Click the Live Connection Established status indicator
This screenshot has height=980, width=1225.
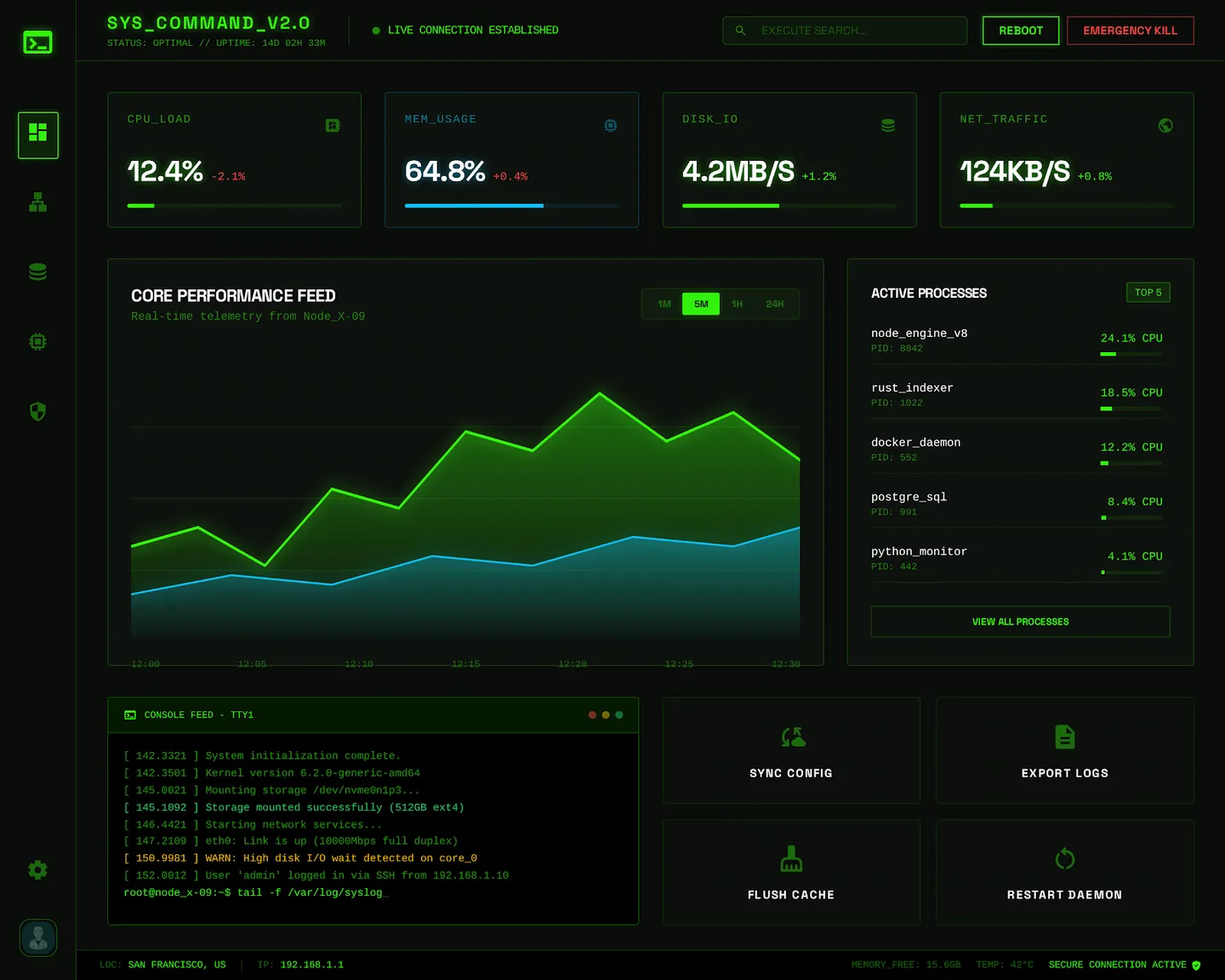tap(465, 31)
